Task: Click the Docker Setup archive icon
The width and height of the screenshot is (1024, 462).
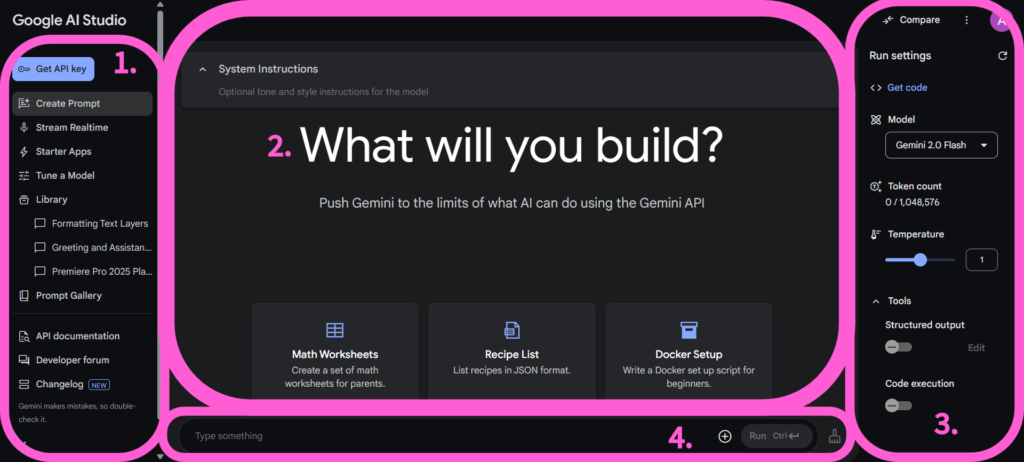Action: 689,330
